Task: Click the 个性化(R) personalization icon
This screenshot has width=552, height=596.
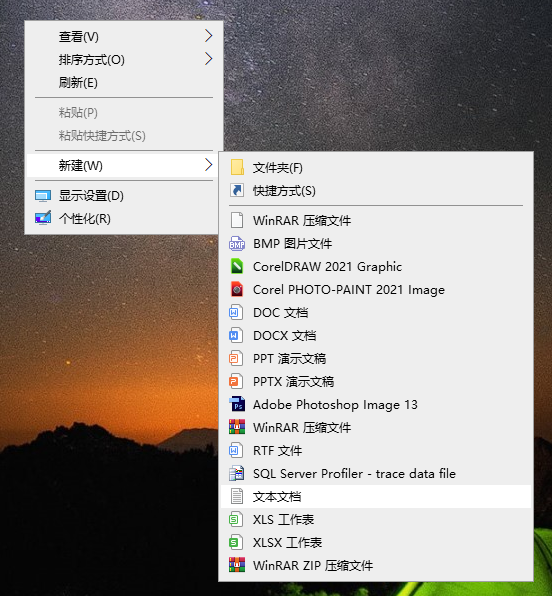Action: (43, 219)
